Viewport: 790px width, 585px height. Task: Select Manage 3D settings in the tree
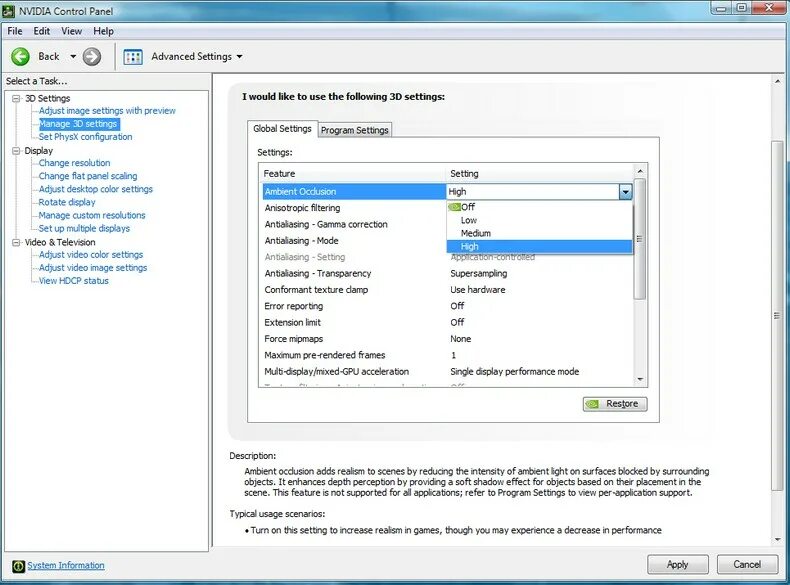pos(78,123)
